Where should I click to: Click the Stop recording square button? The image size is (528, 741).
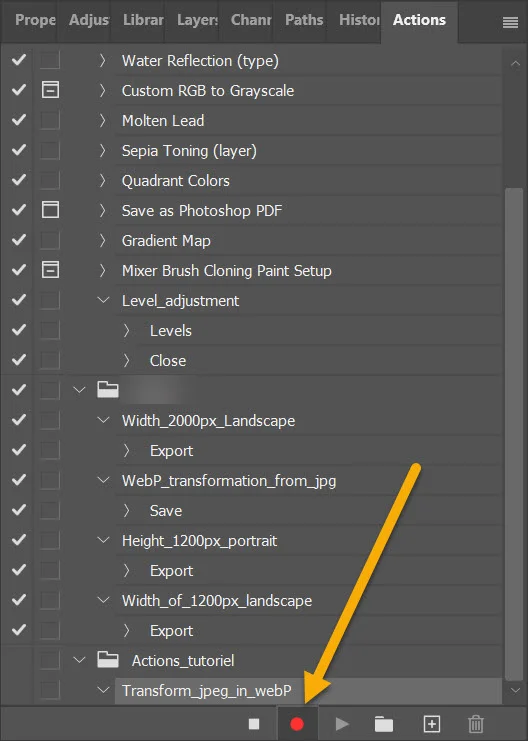254,724
